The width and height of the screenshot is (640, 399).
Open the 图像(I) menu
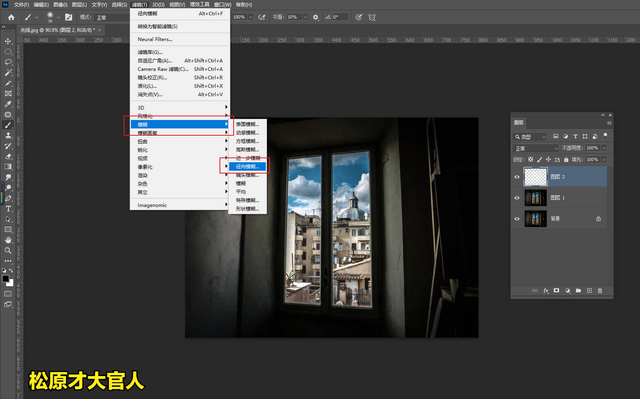pos(60,4)
